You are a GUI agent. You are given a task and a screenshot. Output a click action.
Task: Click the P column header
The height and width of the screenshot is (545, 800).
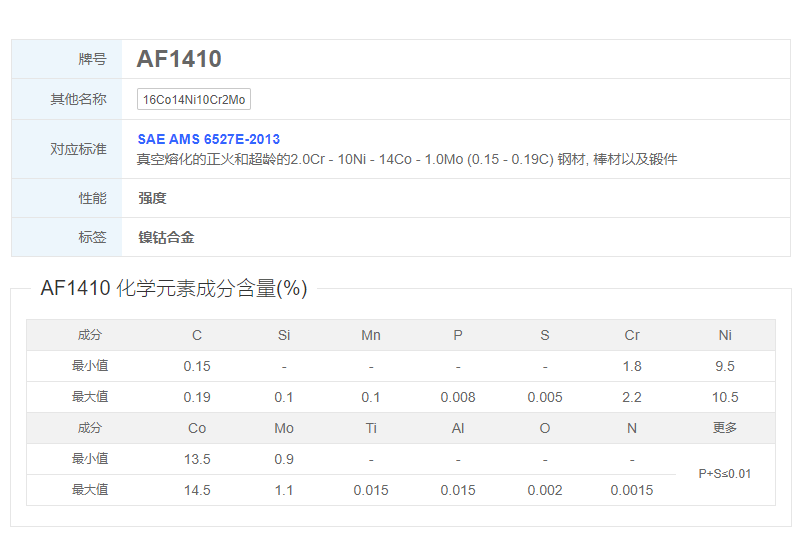[x=458, y=335]
